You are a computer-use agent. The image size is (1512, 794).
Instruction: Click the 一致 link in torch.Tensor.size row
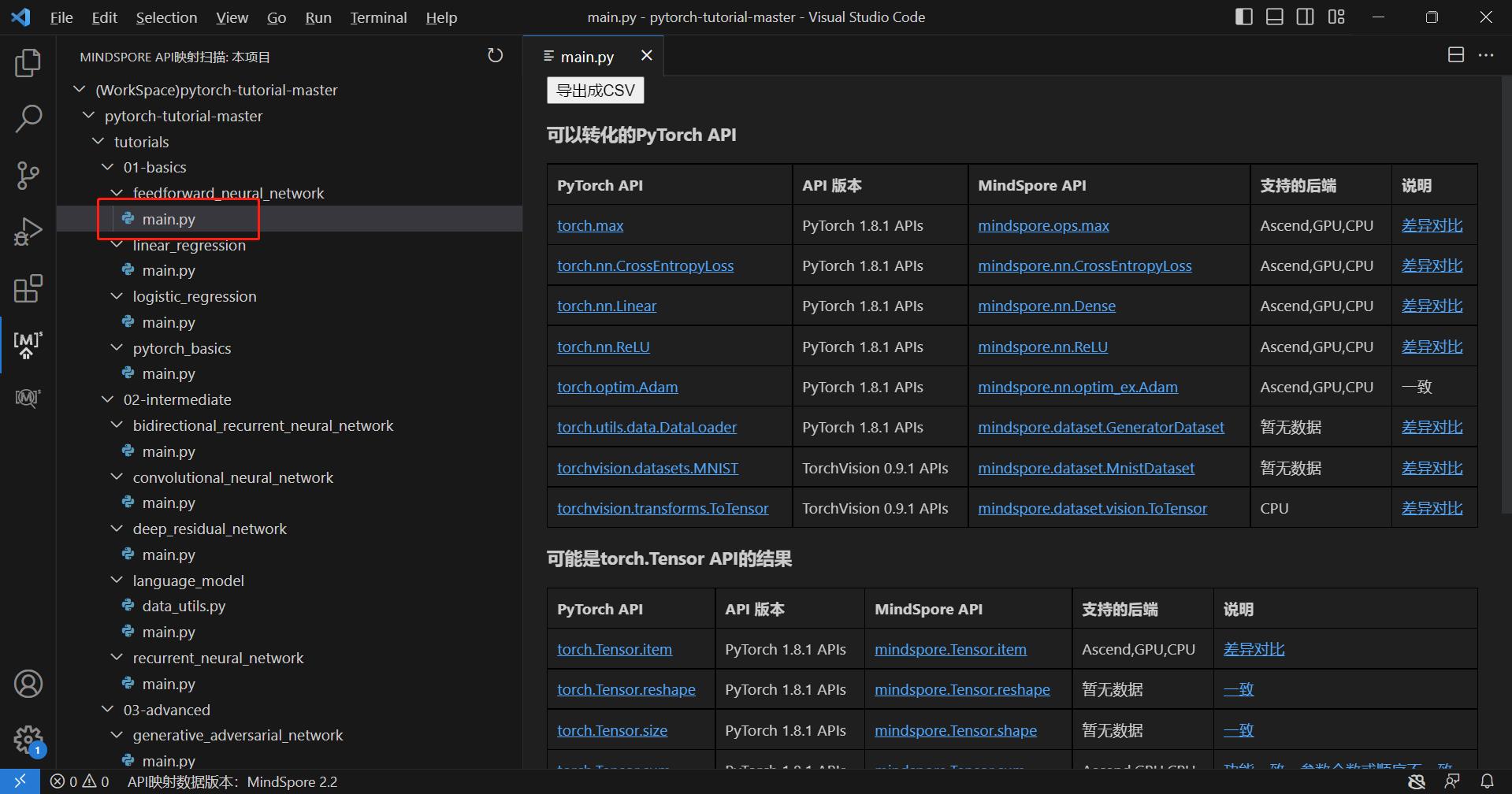pos(1238,730)
